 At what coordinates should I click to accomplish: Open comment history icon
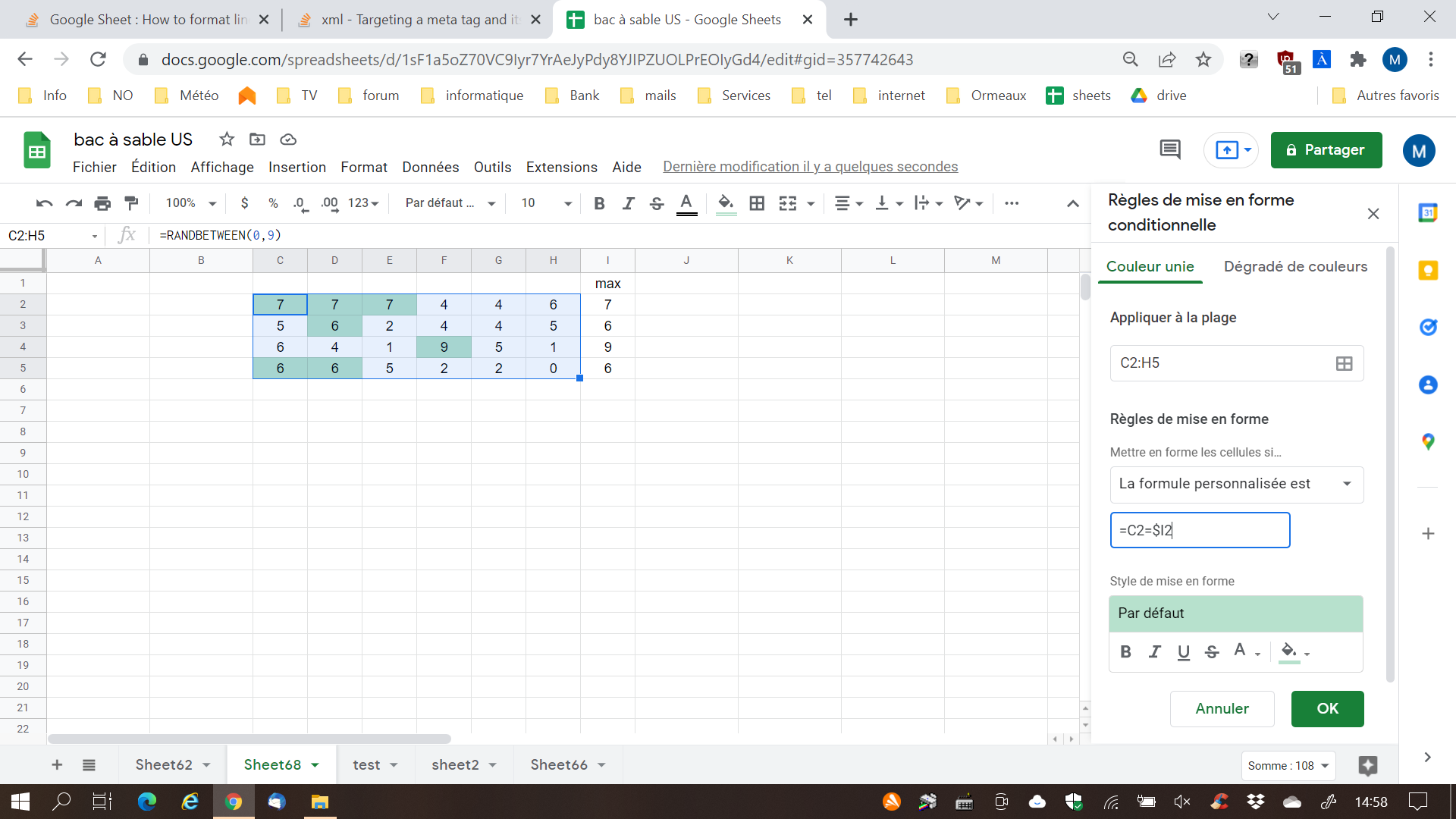coord(1170,150)
